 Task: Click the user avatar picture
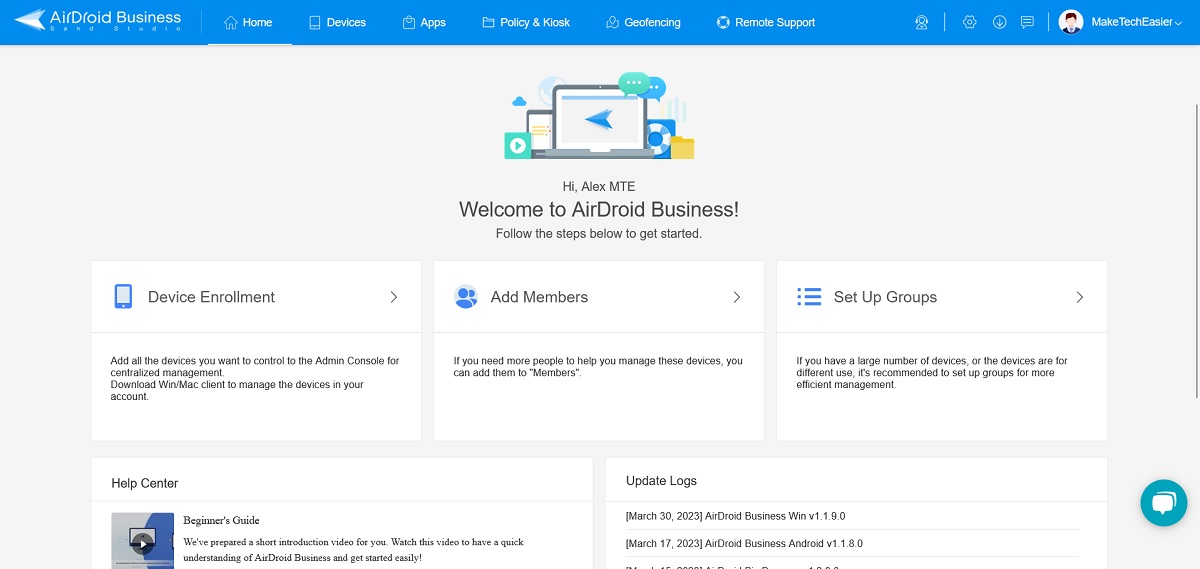1071,22
